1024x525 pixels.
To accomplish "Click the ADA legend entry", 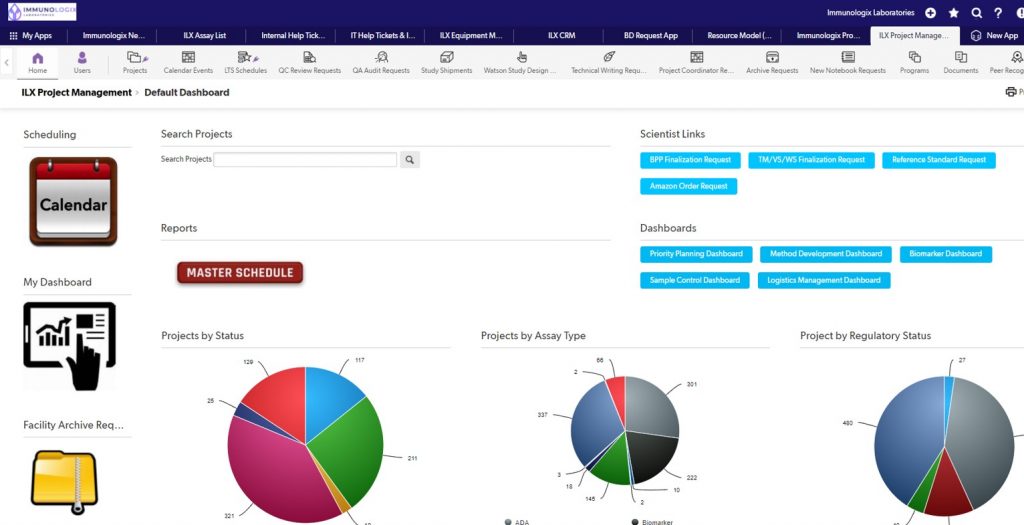I will pos(517,522).
